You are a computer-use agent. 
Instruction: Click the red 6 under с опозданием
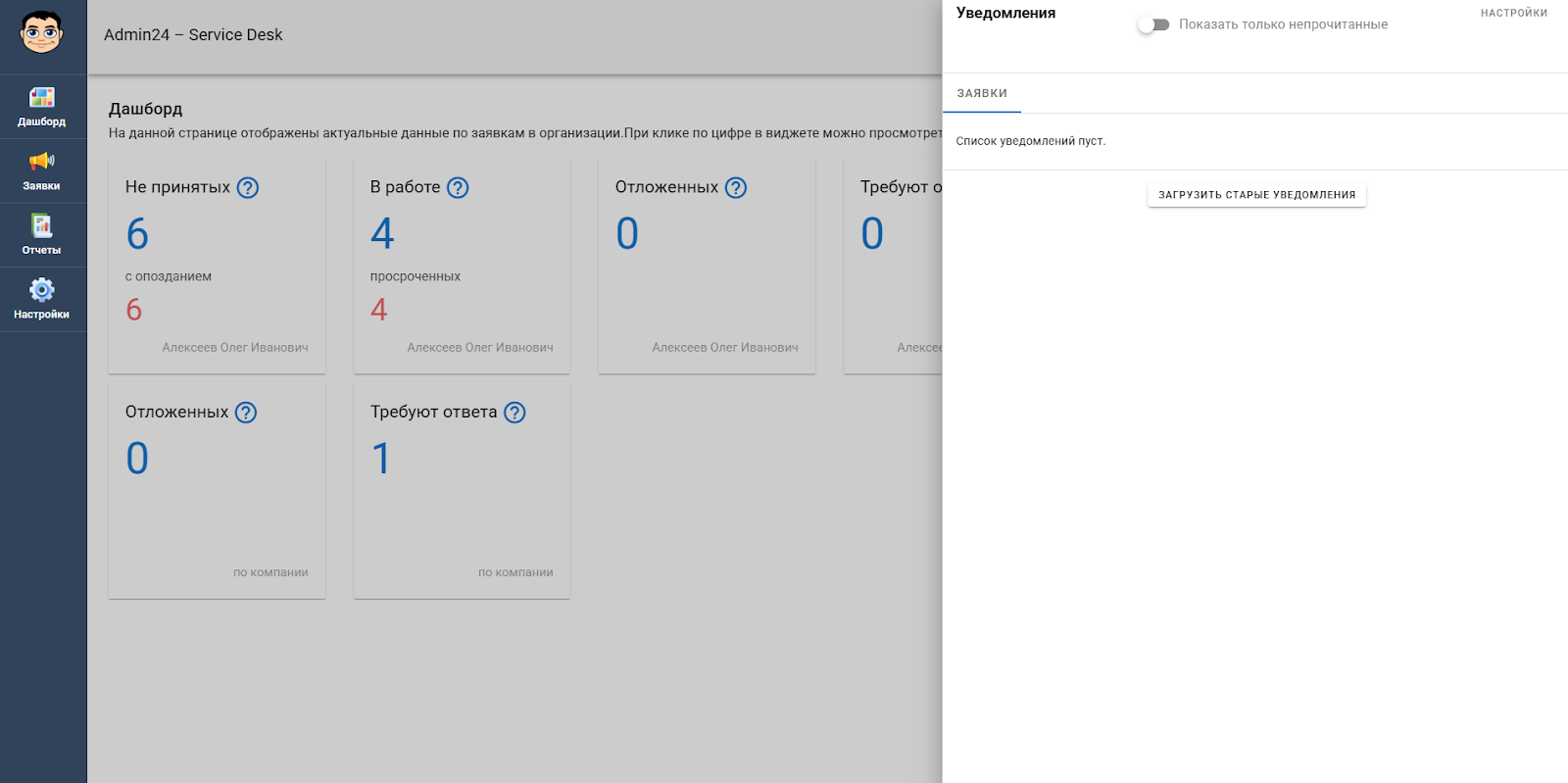click(134, 310)
